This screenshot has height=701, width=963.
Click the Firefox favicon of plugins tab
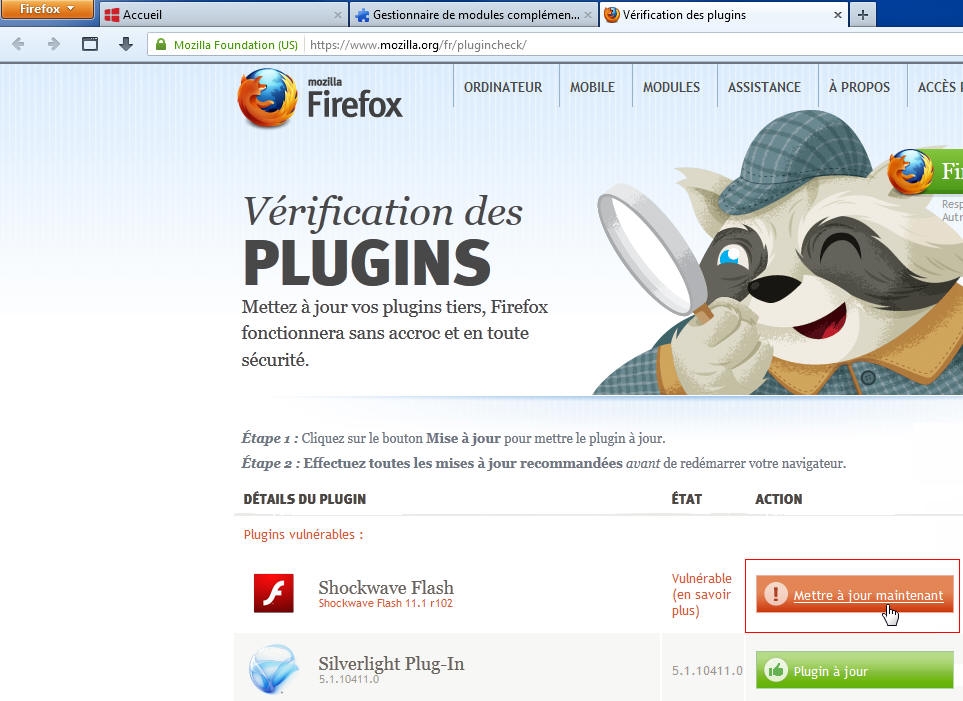pos(612,15)
